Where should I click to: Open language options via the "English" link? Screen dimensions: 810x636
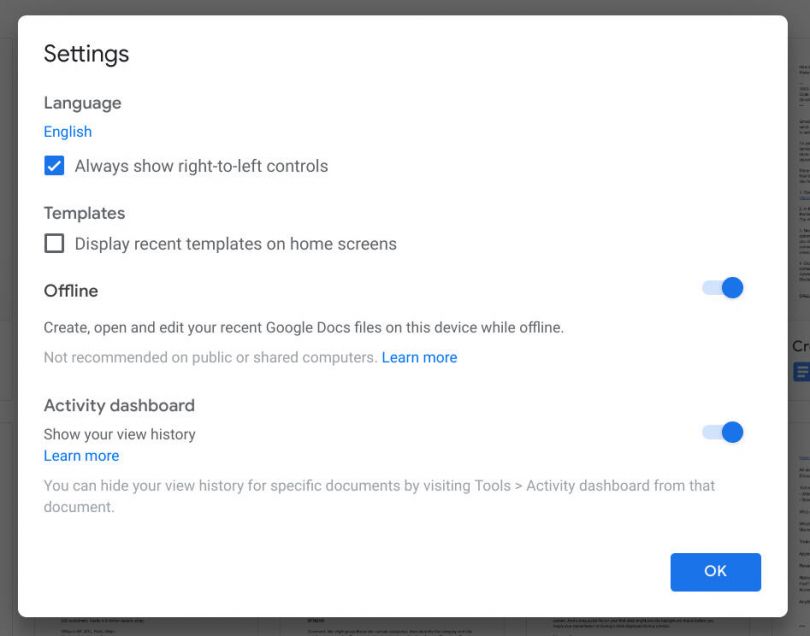[67, 131]
